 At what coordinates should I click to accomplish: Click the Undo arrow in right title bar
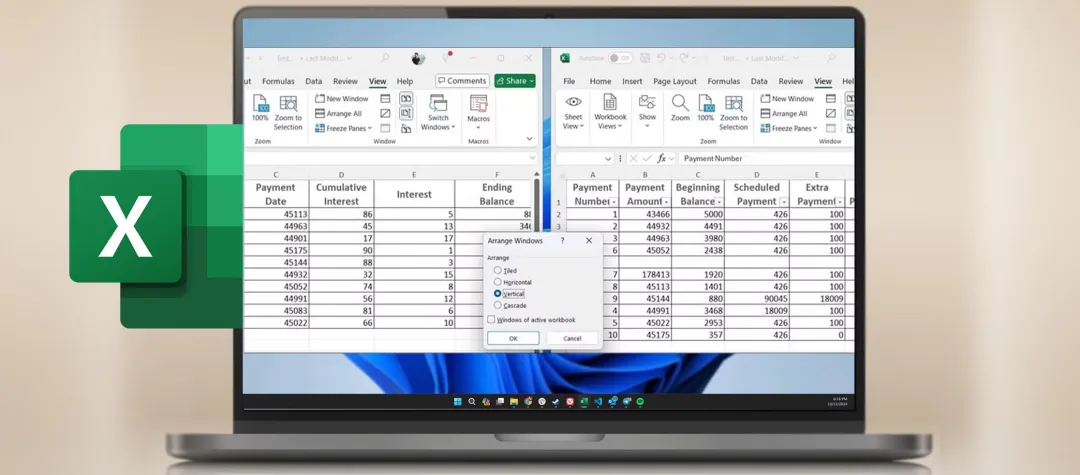tap(661, 59)
